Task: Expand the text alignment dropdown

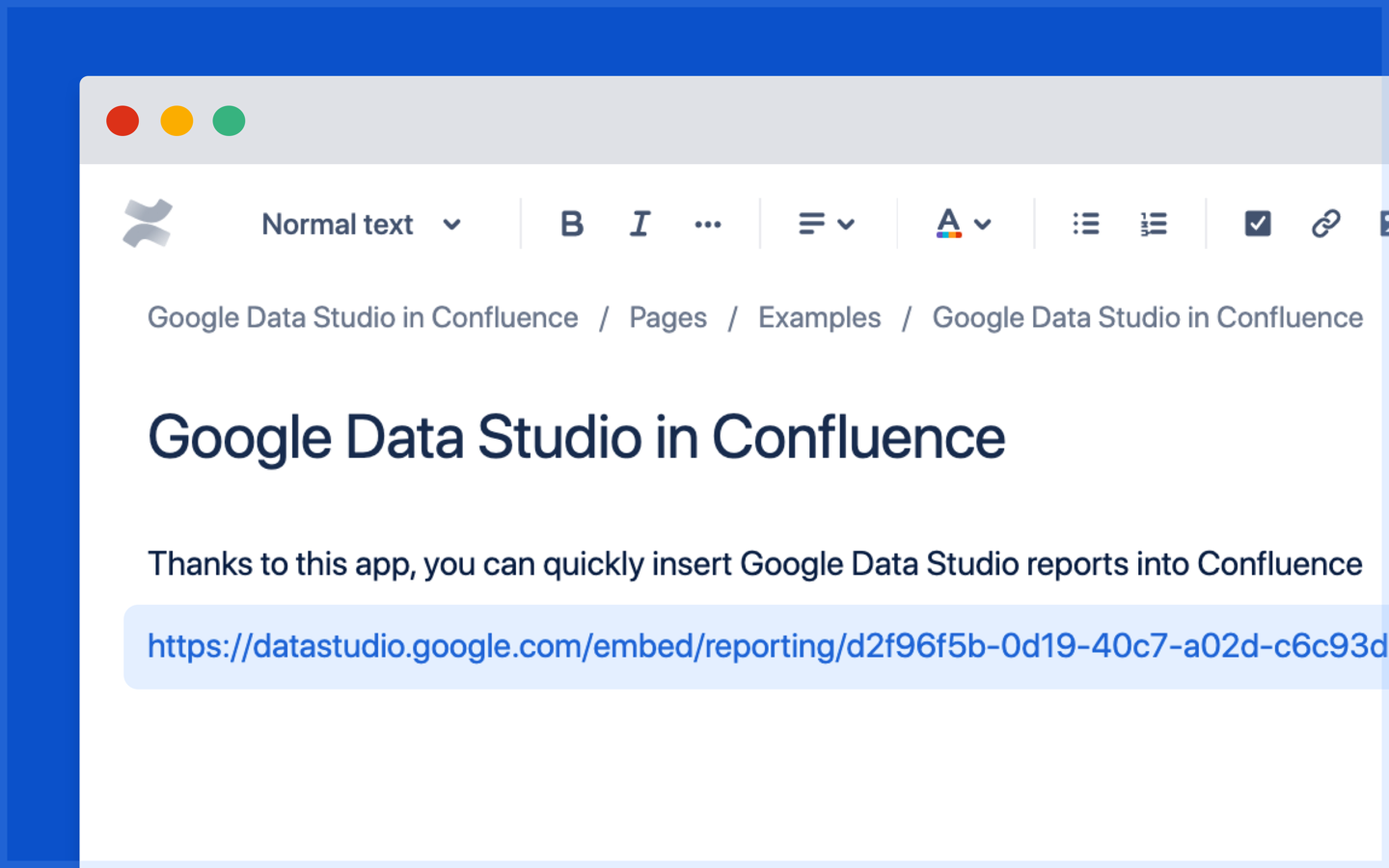Action: pos(826,225)
